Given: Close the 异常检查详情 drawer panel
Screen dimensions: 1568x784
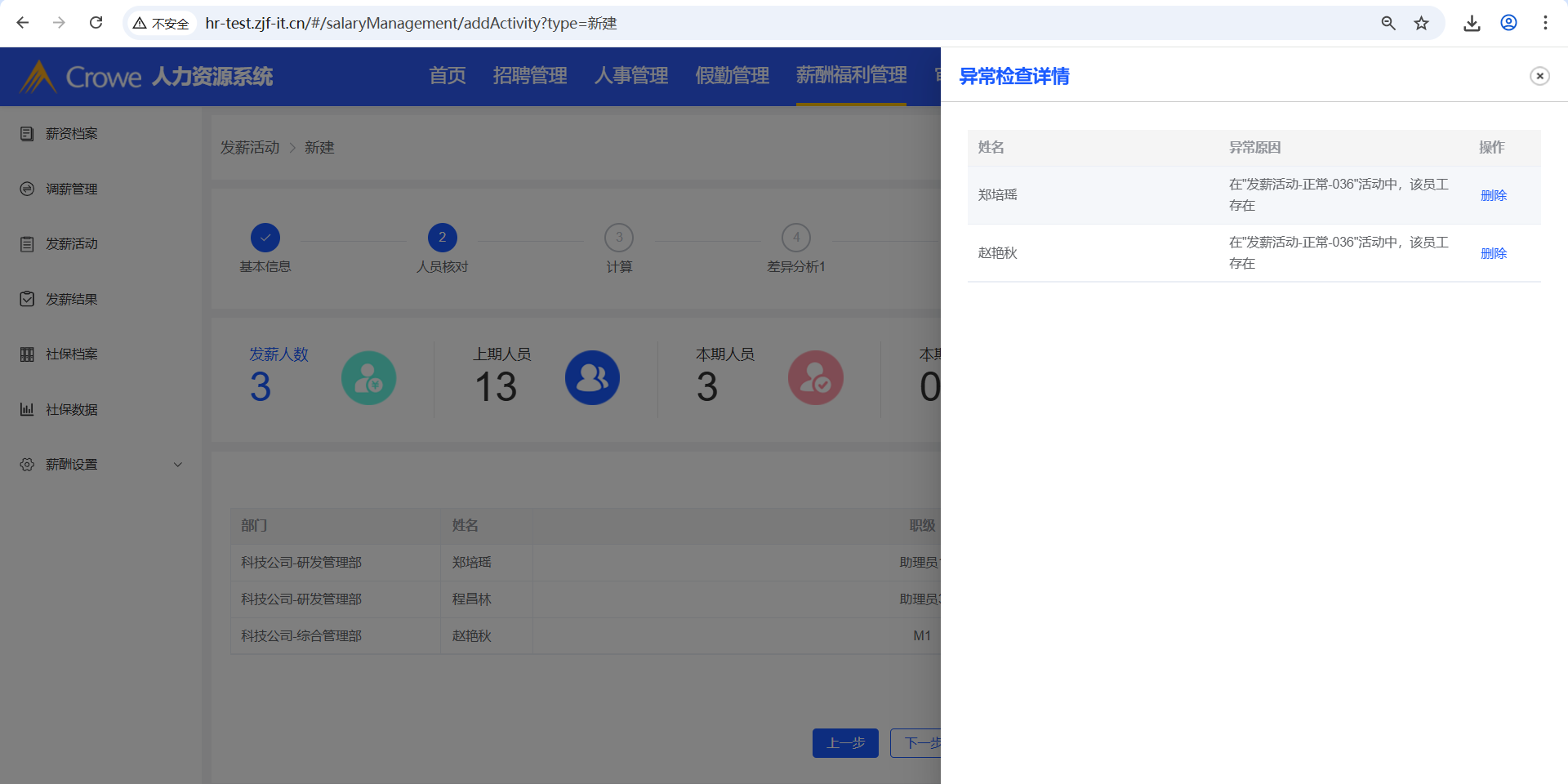Looking at the screenshot, I should pyautogui.click(x=1539, y=76).
